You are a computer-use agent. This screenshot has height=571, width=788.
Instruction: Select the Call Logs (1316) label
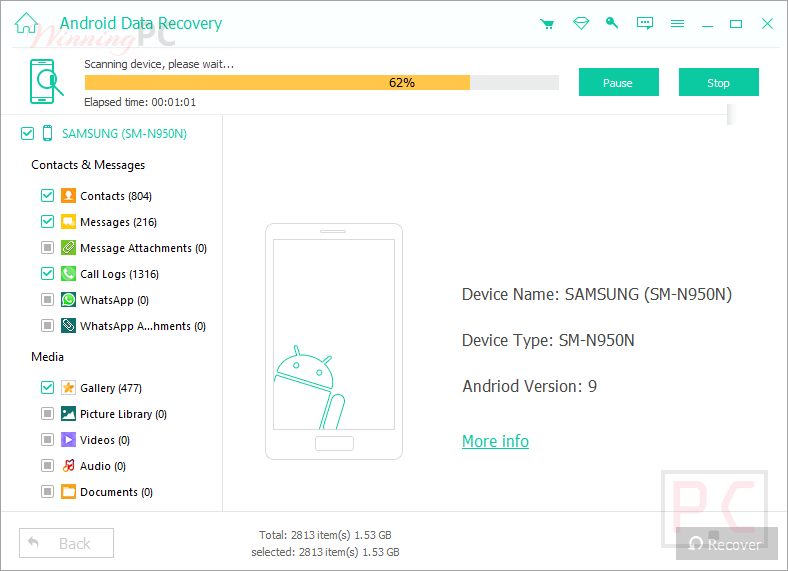point(120,274)
